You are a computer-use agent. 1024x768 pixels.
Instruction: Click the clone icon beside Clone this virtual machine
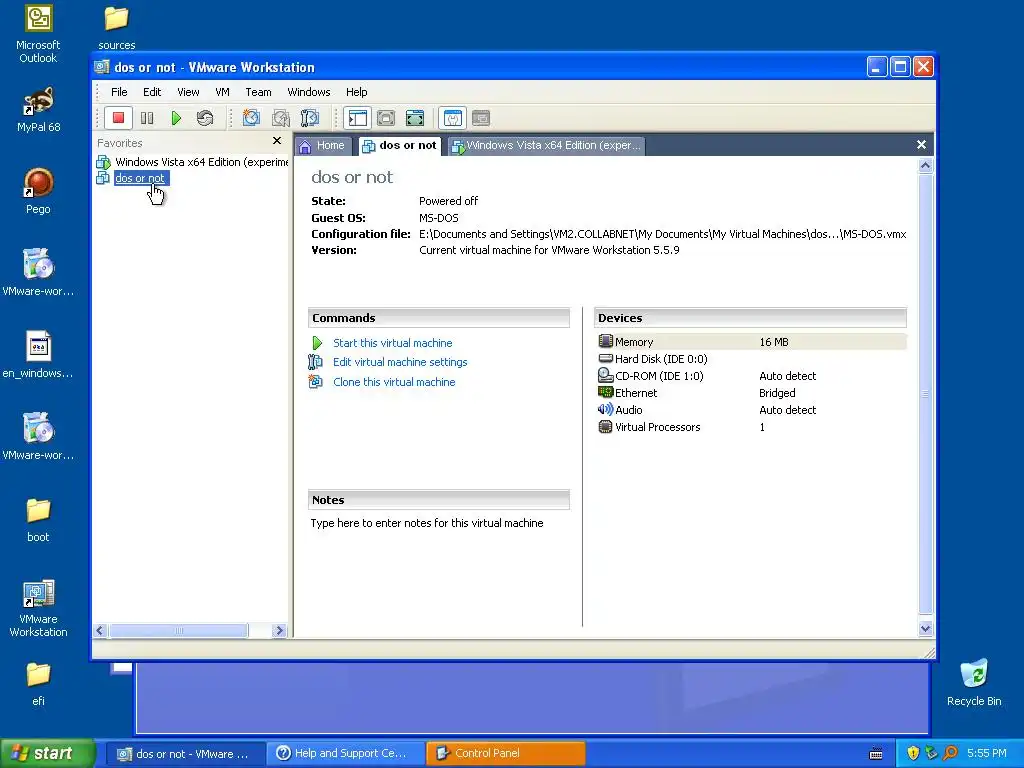tap(315, 381)
